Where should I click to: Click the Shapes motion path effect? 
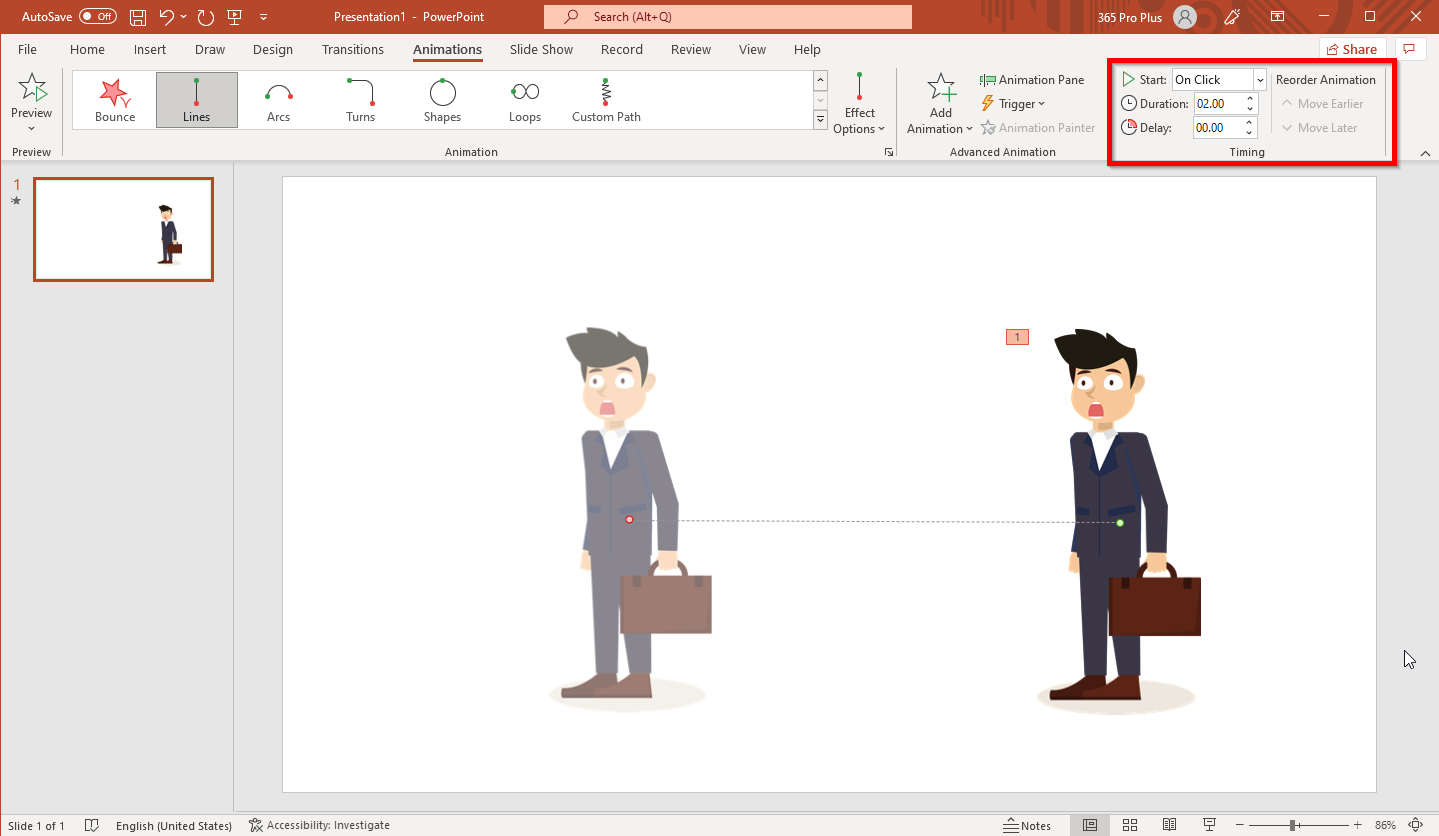tap(442, 99)
